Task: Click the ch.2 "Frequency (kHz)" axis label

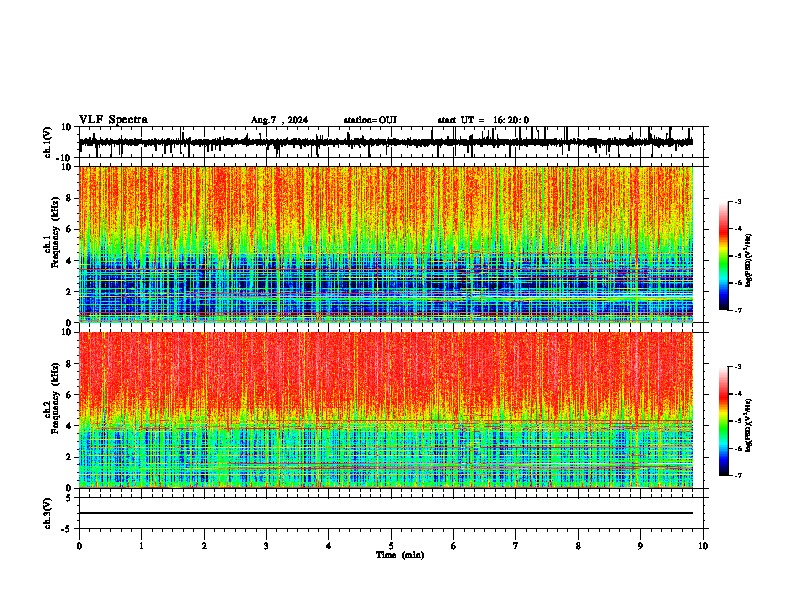Action: pyautogui.click(x=55, y=398)
